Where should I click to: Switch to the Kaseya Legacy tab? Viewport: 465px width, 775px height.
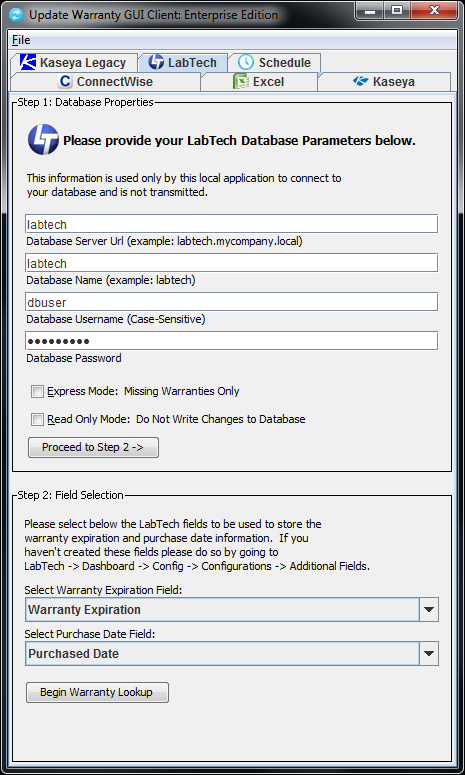pyautogui.click(x=73, y=63)
